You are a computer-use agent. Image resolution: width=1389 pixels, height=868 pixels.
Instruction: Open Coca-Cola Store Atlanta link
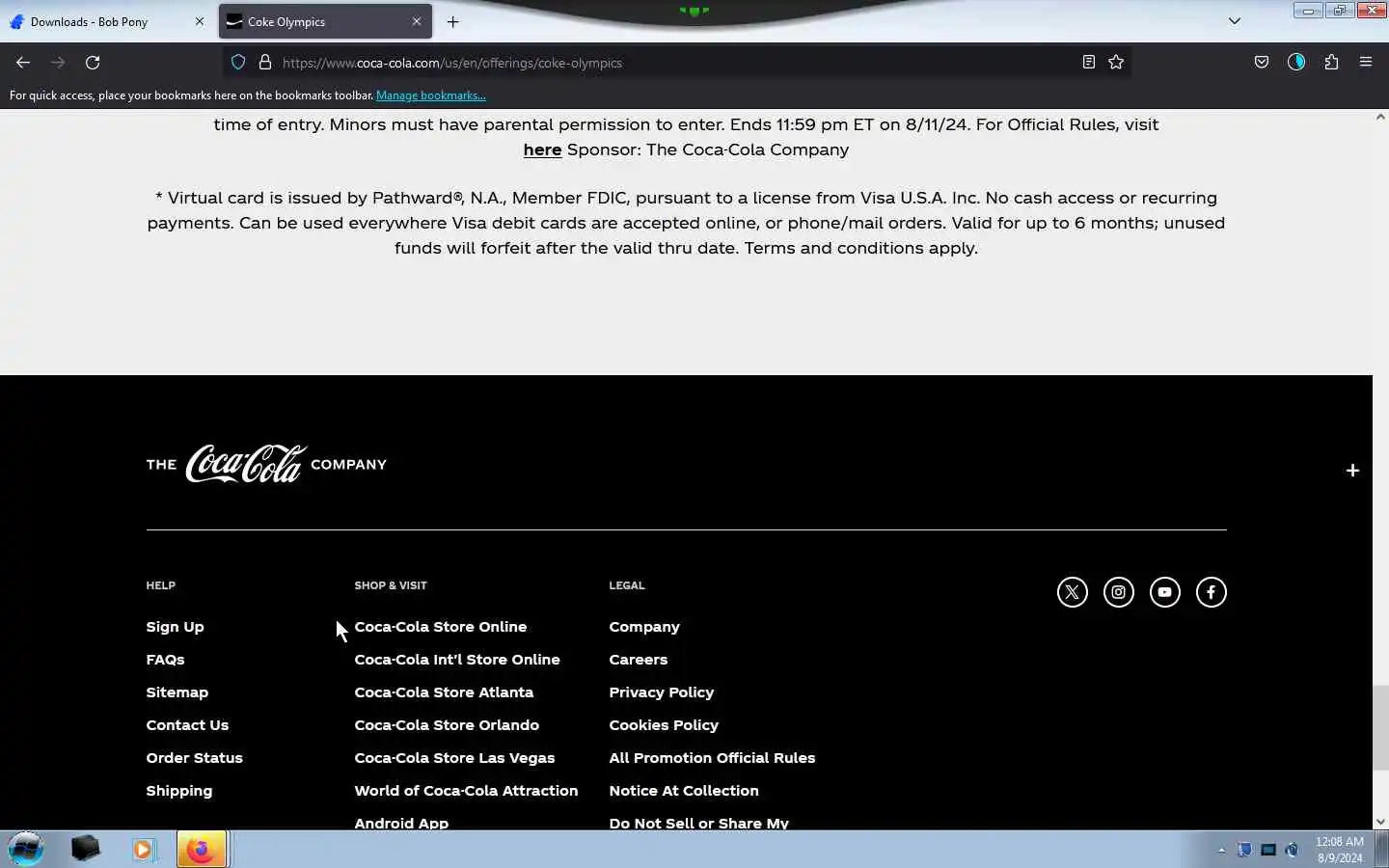point(444,692)
